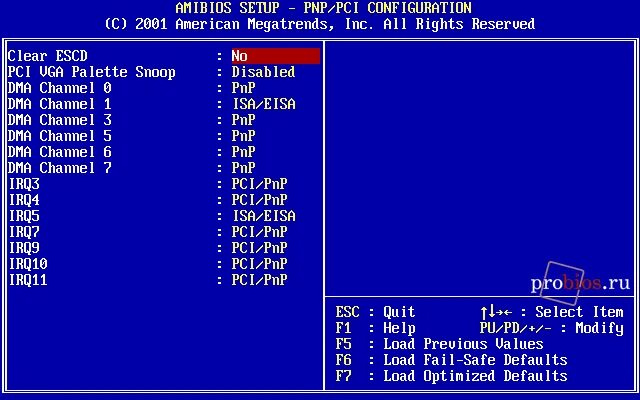Click F6 Load Fail-Safe Defaults hint
This screenshot has height=400, width=640.
pyautogui.click(x=451, y=360)
